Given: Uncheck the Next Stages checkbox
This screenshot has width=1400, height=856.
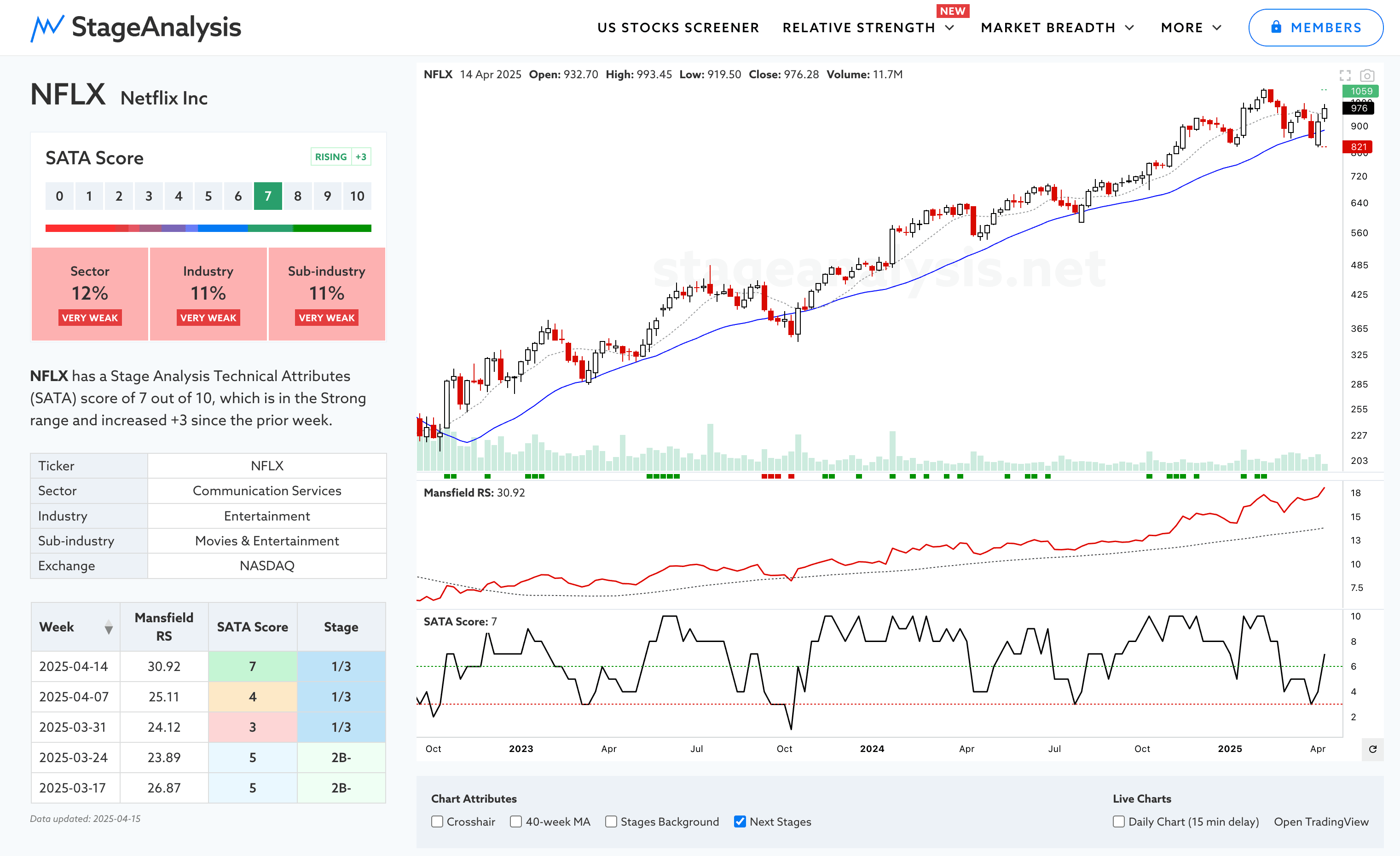Looking at the screenshot, I should pos(740,821).
